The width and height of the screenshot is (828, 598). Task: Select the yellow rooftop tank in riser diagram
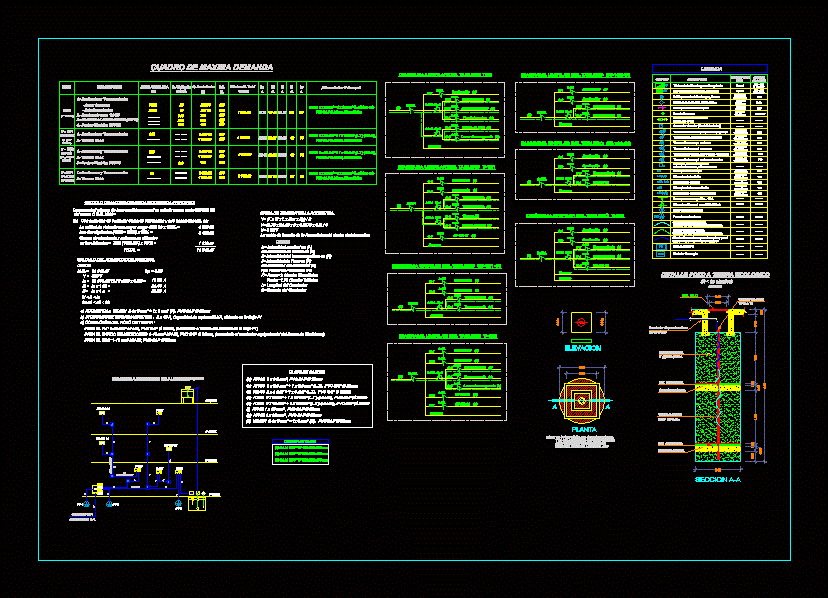[187, 395]
